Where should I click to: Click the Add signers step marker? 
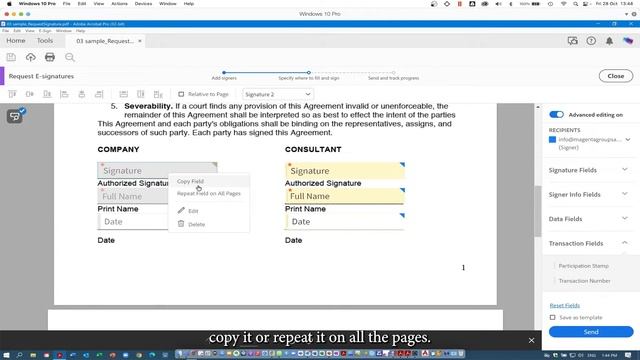224,73
